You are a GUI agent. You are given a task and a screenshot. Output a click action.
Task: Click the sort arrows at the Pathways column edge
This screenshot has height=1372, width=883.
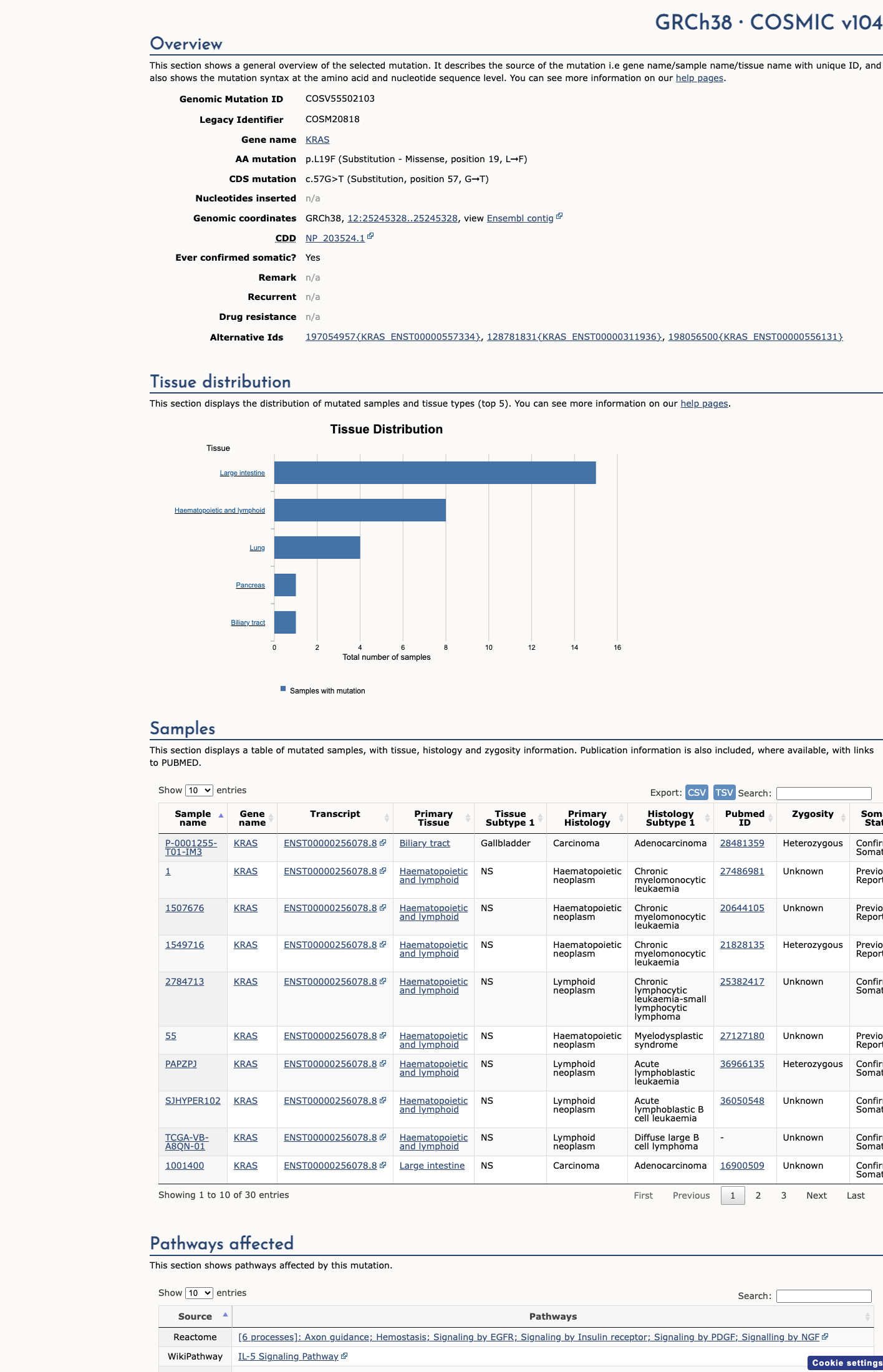[867, 1317]
